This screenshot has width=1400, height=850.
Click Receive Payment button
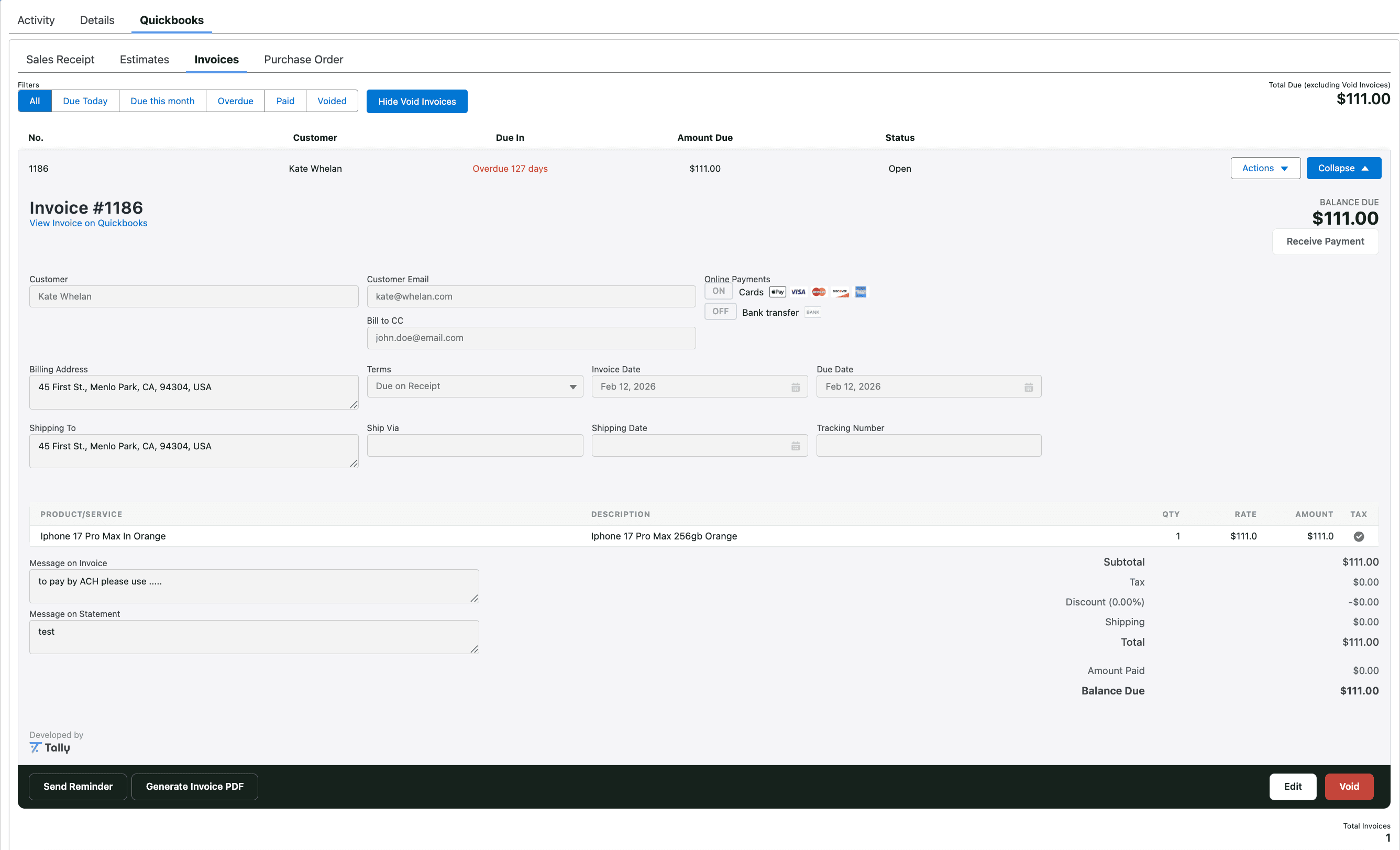point(1325,241)
